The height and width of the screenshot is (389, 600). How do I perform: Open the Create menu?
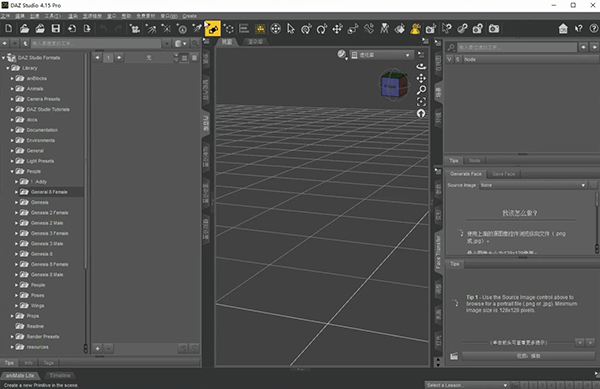click(189, 16)
